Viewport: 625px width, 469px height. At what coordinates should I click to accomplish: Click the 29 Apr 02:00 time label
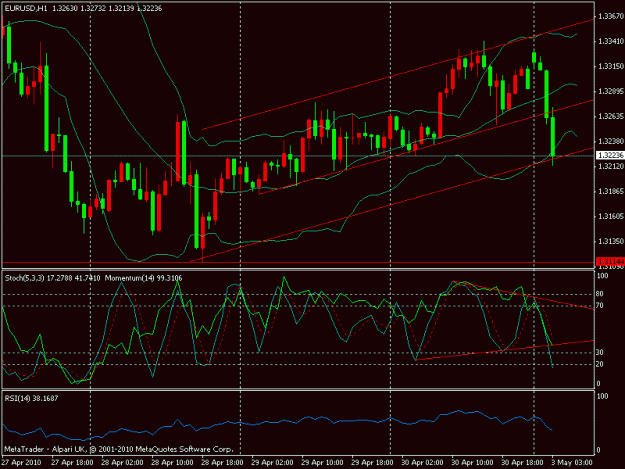point(272,462)
